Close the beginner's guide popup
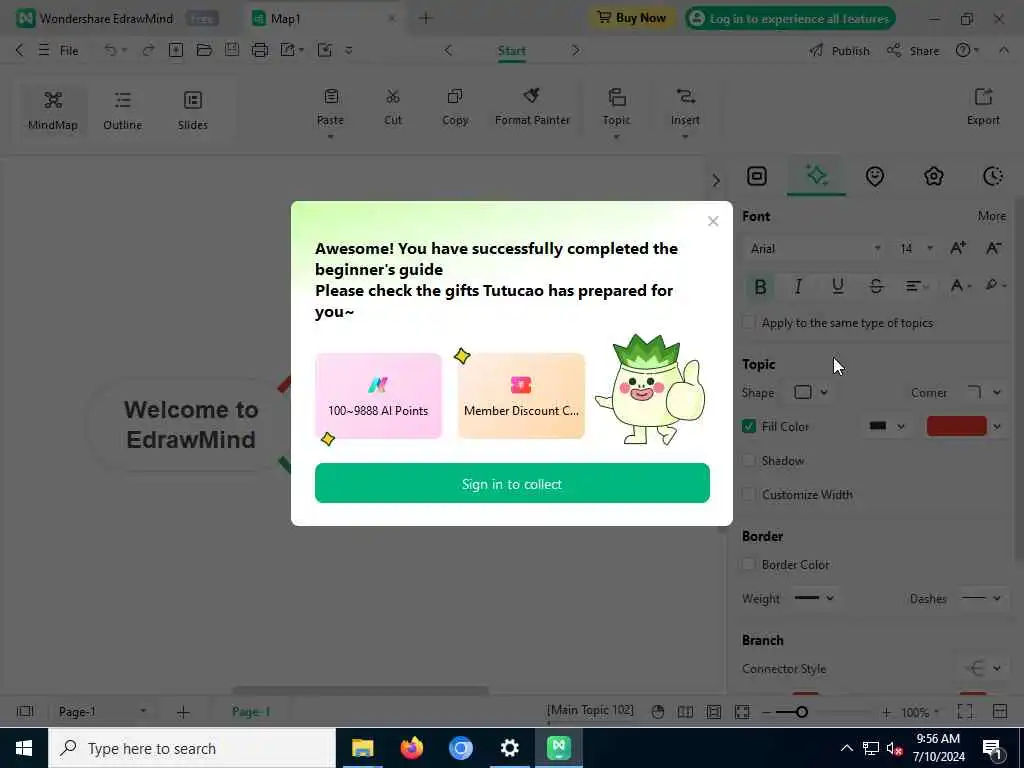 (x=712, y=221)
